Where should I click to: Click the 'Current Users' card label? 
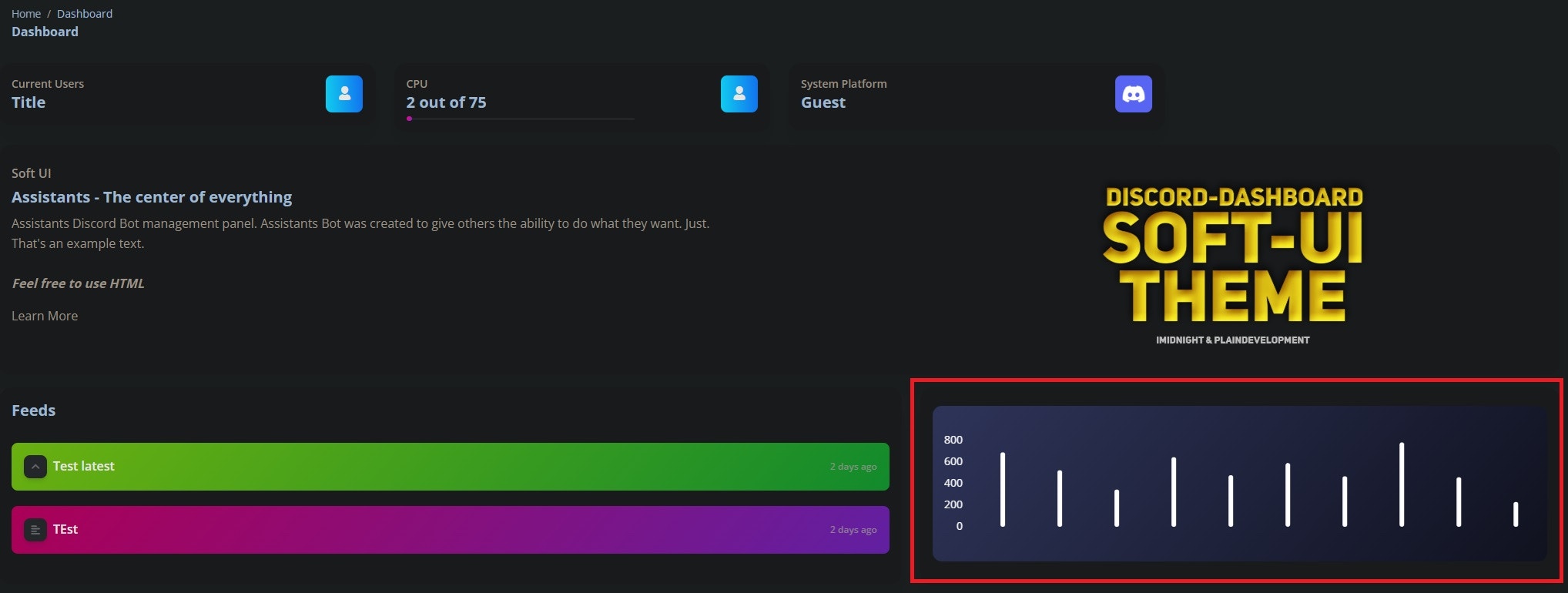pyautogui.click(x=48, y=84)
